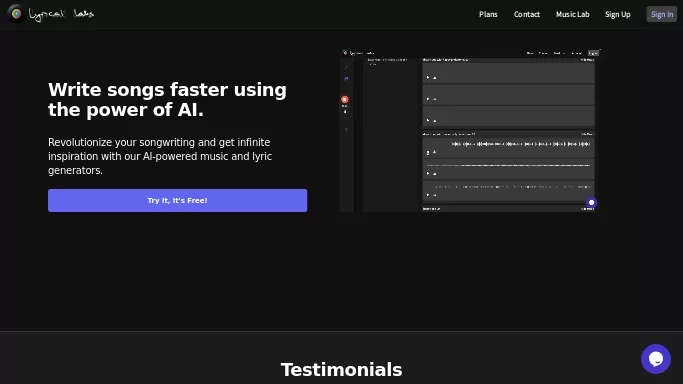The width and height of the screenshot is (683, 384).
Task: Click the Sign In button
Action: (x=661, y=14)
